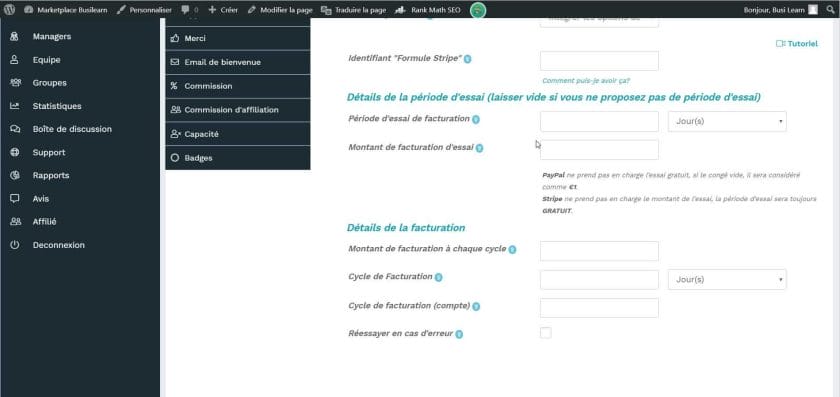Click the Cycle de Facturation number field

[599, 280]
